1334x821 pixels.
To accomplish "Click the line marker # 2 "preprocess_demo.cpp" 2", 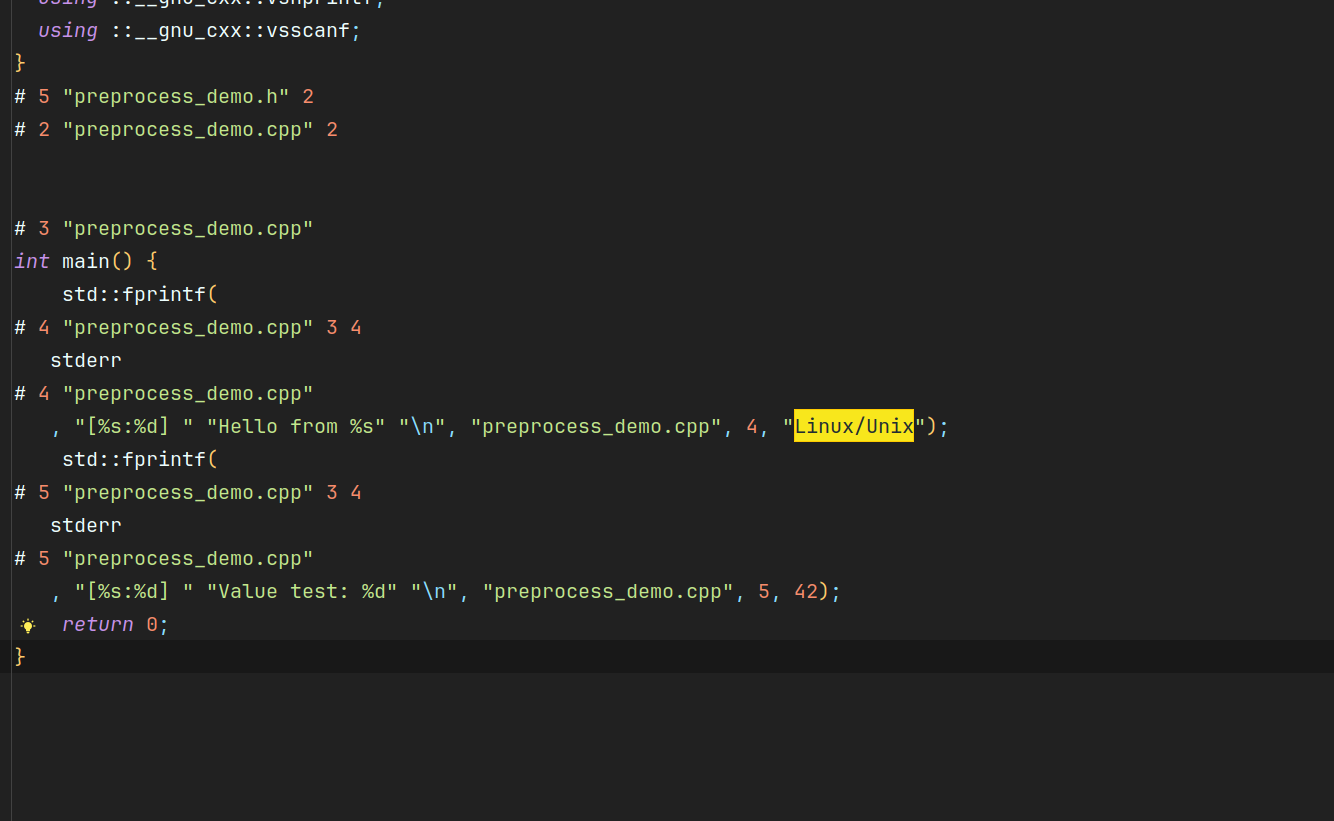I will (x=176, y=130).
